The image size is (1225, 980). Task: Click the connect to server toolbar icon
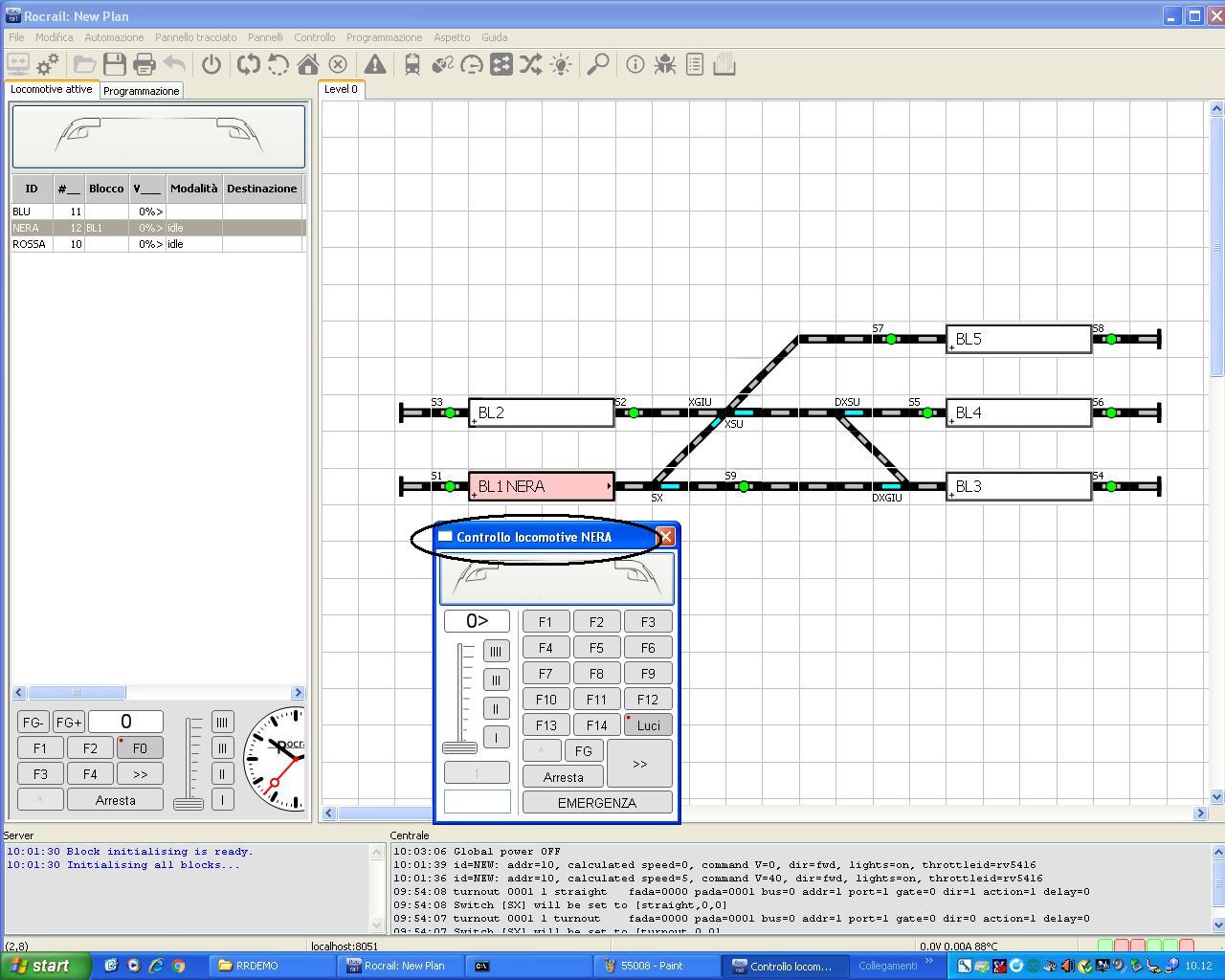tap(18, 64)
